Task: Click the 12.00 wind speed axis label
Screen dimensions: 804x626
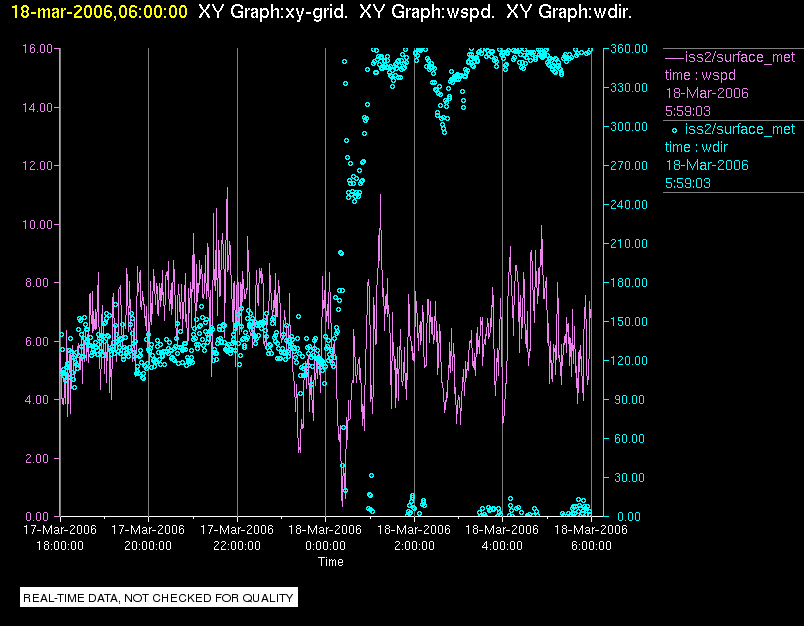Action: tap(37, 166)
